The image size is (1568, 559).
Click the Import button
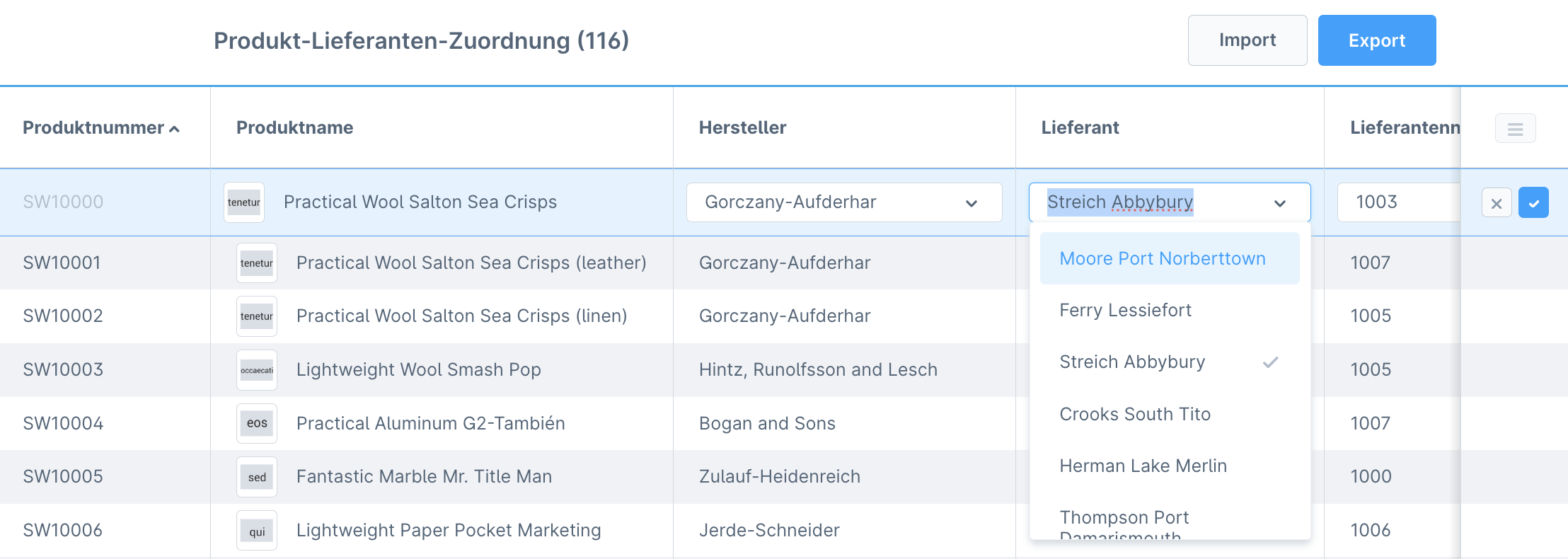[1247, 40]
